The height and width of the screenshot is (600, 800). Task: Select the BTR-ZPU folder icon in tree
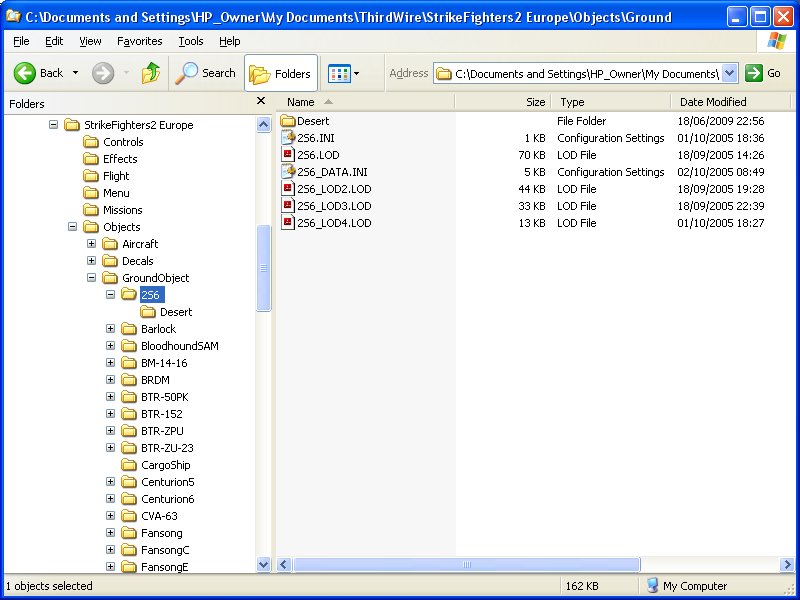[129, 431]
